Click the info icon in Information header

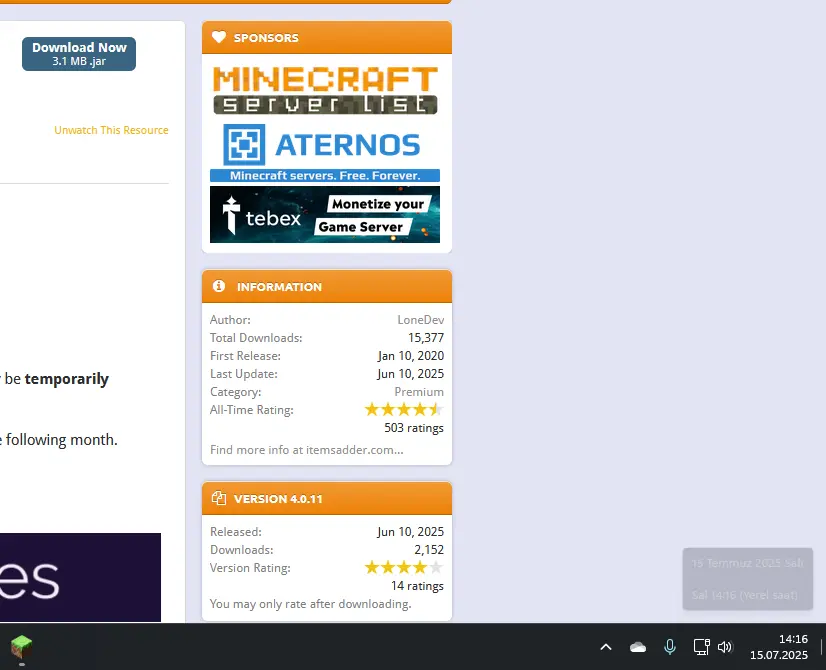pos(219,286)
